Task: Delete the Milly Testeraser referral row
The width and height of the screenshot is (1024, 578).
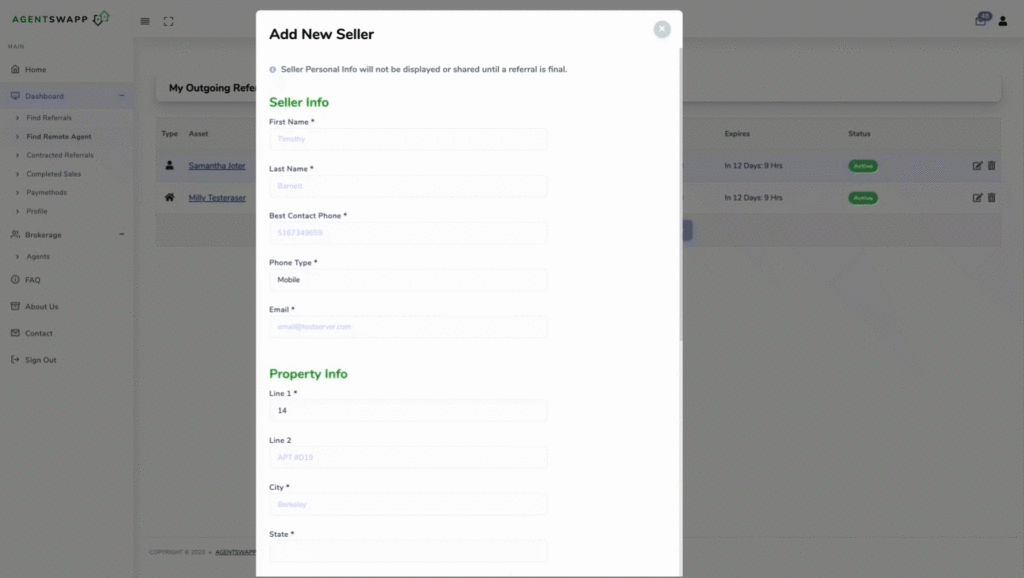Action: [991, 198]
